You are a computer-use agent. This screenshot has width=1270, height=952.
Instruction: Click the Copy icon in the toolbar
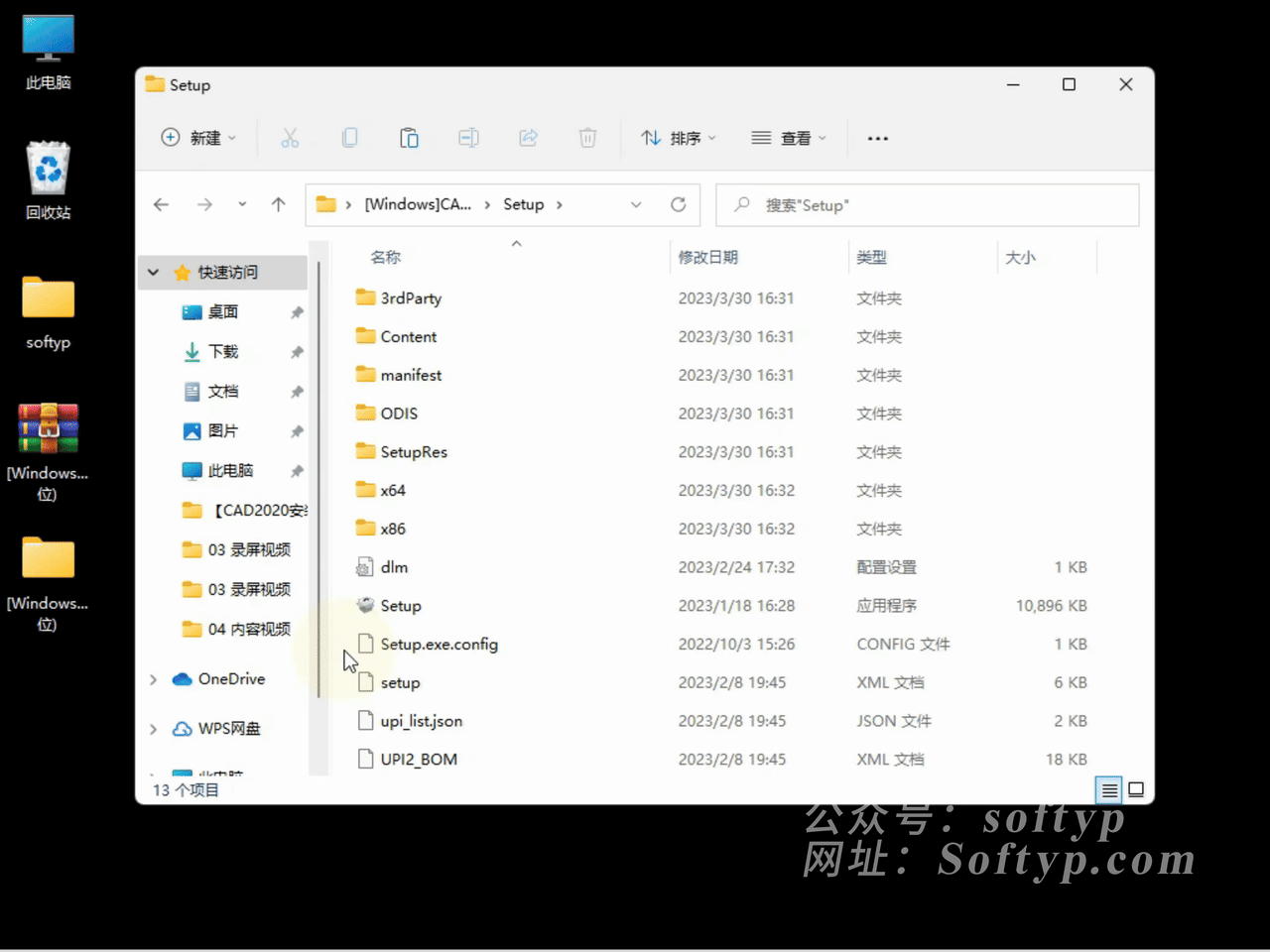[349, 138]
